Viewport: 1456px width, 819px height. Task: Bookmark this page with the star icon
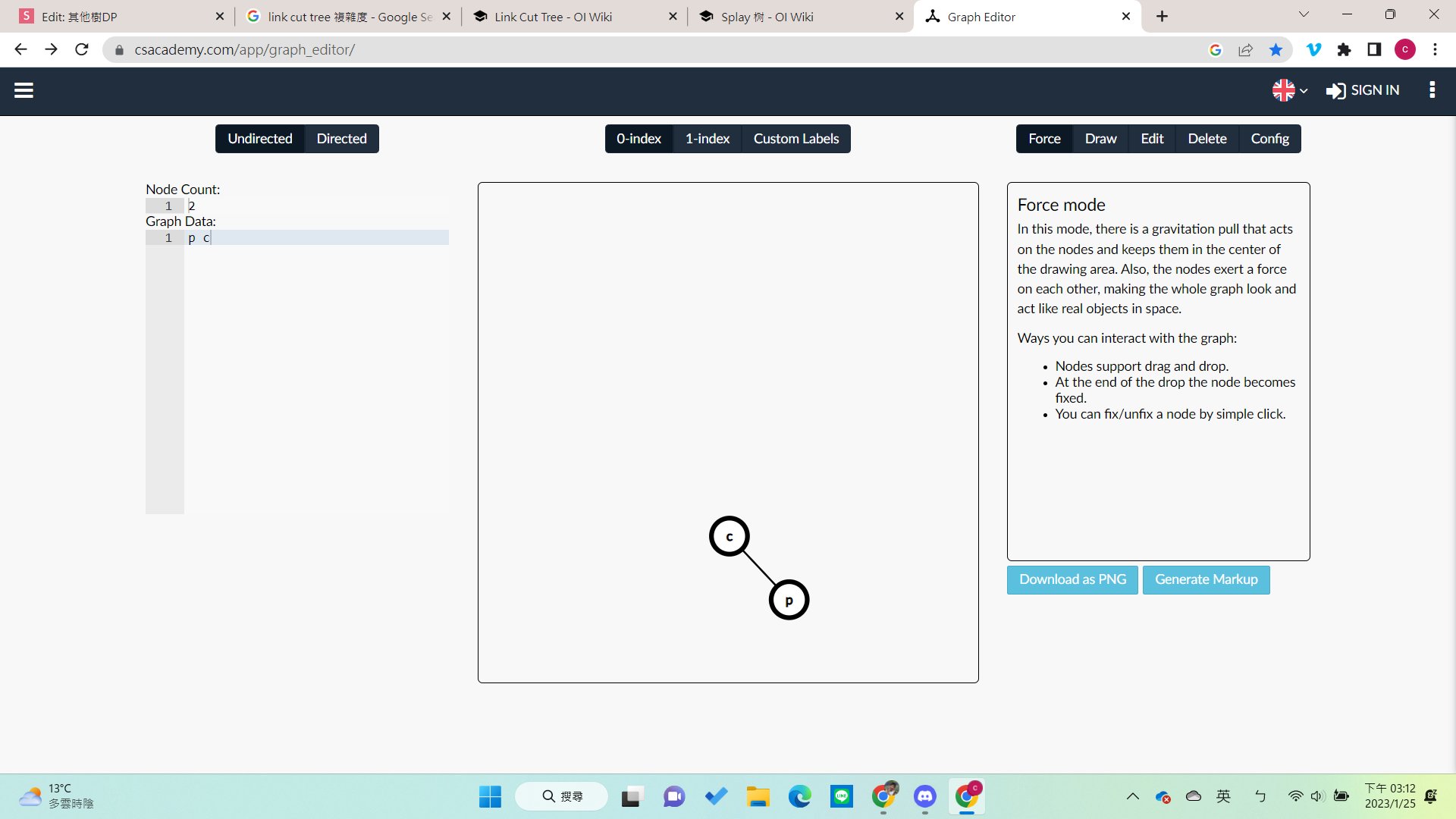pos(1276,50)
